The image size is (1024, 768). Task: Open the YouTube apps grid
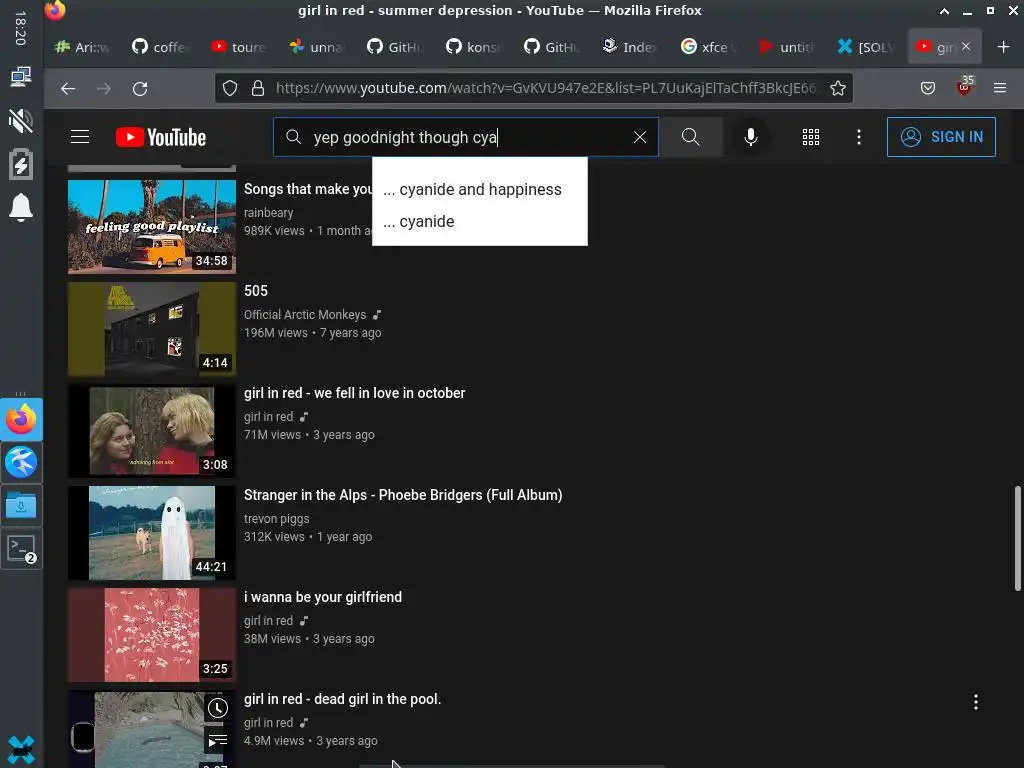point(810,136)
